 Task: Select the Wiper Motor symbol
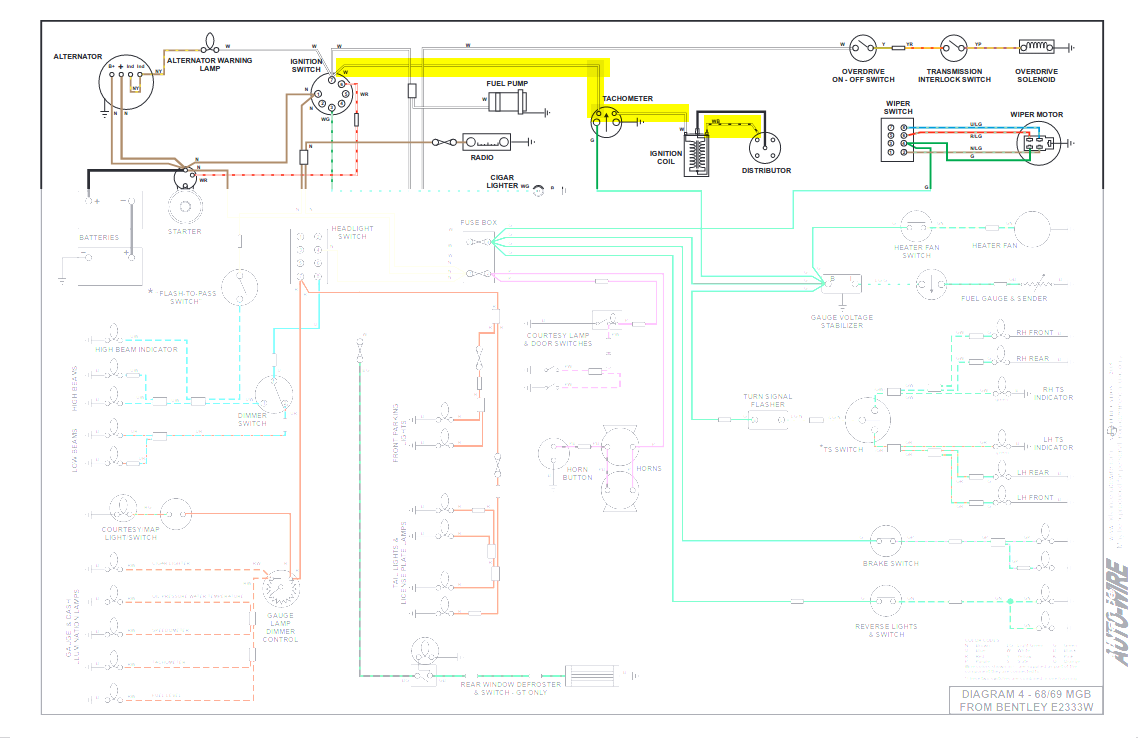point(1038,143)
